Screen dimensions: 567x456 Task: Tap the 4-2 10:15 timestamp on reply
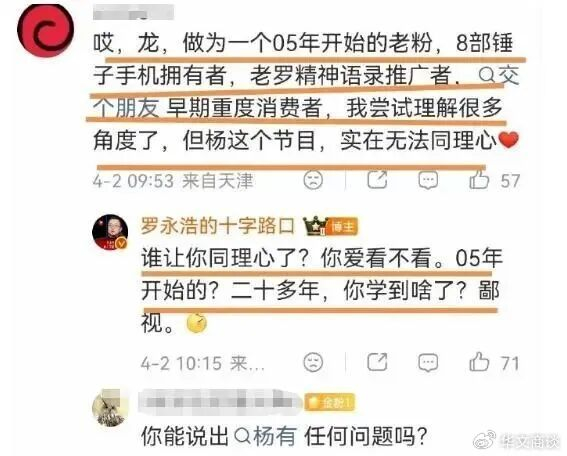pos(181,363)
